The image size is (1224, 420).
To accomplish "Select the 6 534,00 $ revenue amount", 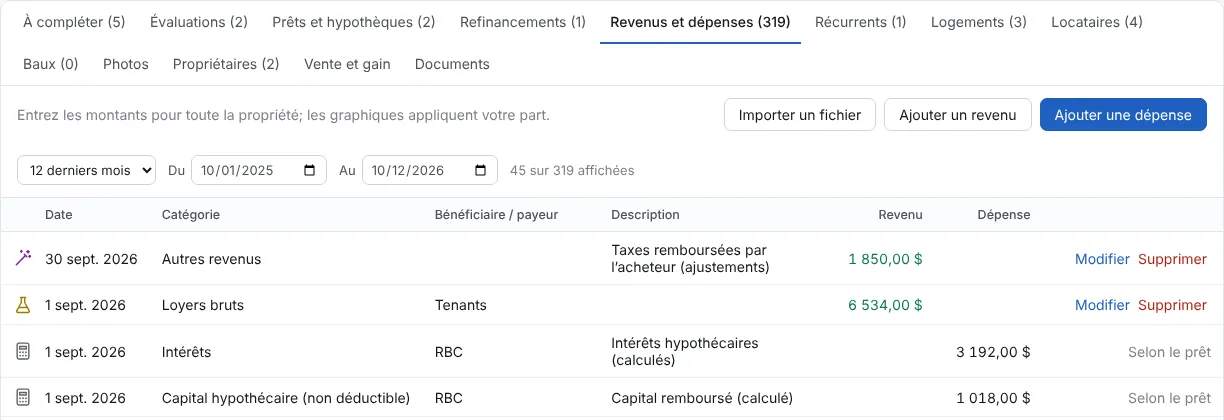I will click(x=885, y=305).
